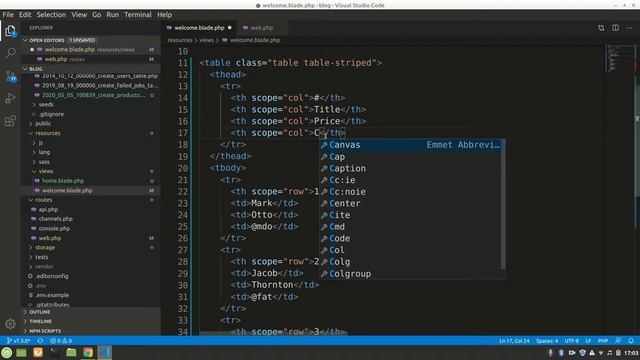
Task: Select the Canvas Emmet suggestion
Action: [x=410, y=145]
